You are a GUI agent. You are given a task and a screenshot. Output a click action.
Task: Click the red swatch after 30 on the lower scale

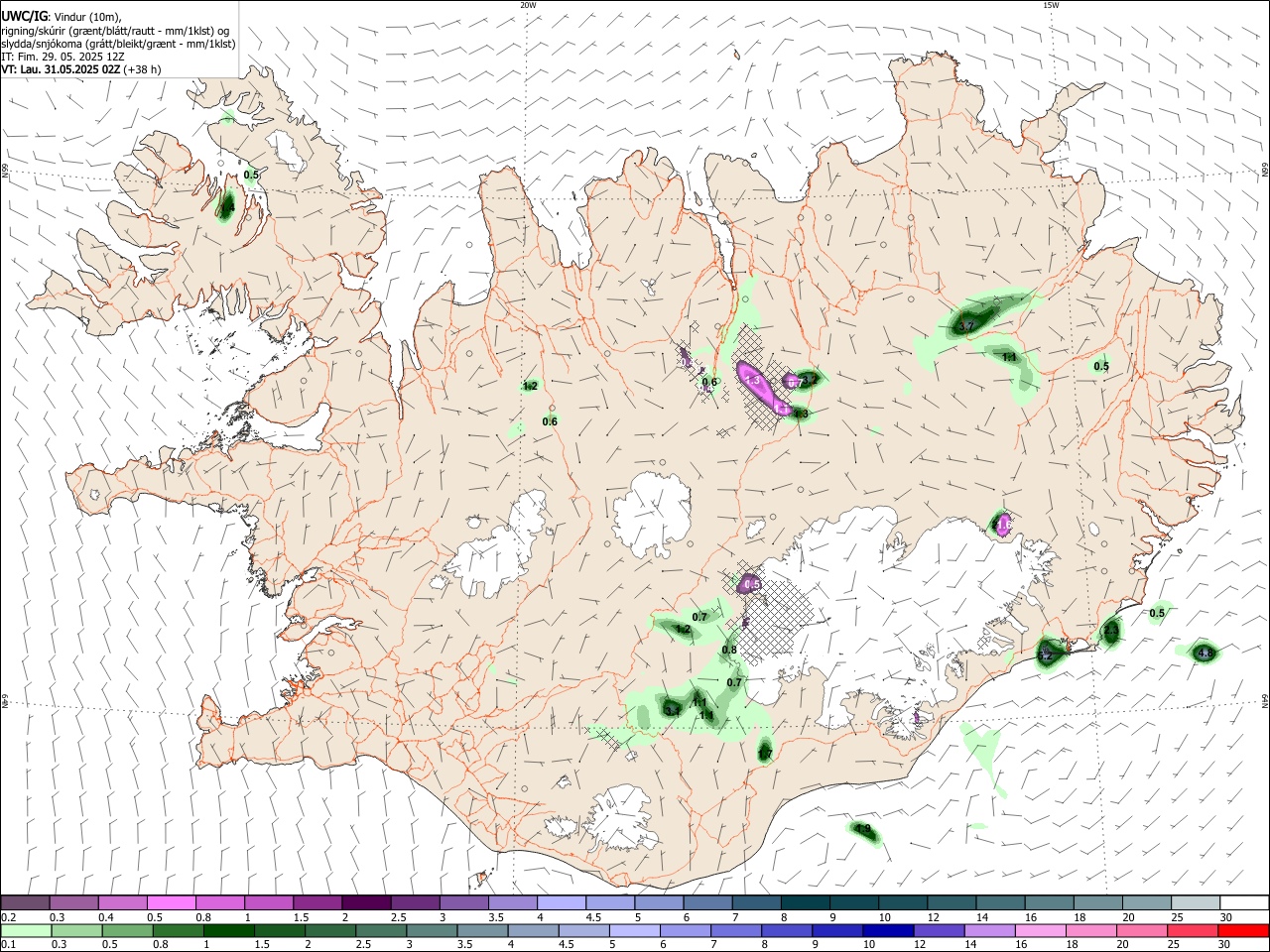[1243, 930]
